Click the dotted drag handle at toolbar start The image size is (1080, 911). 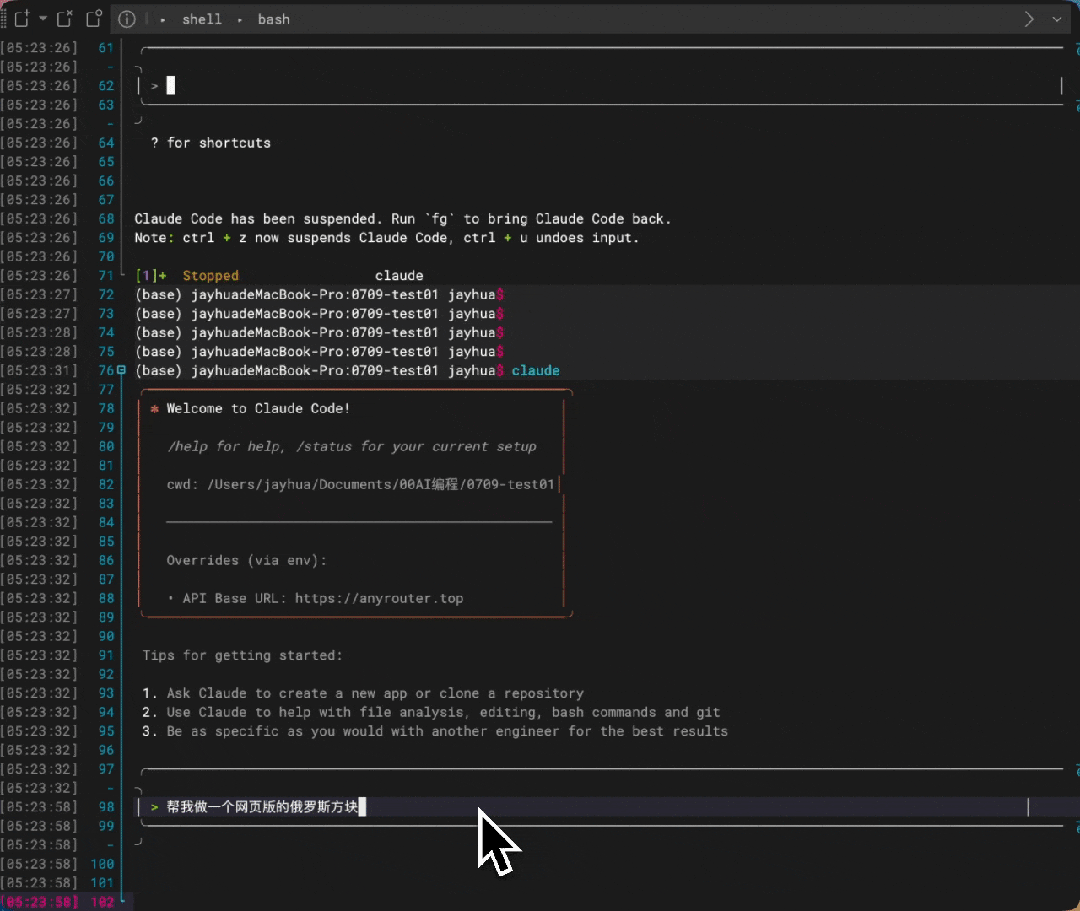point(3,19)
